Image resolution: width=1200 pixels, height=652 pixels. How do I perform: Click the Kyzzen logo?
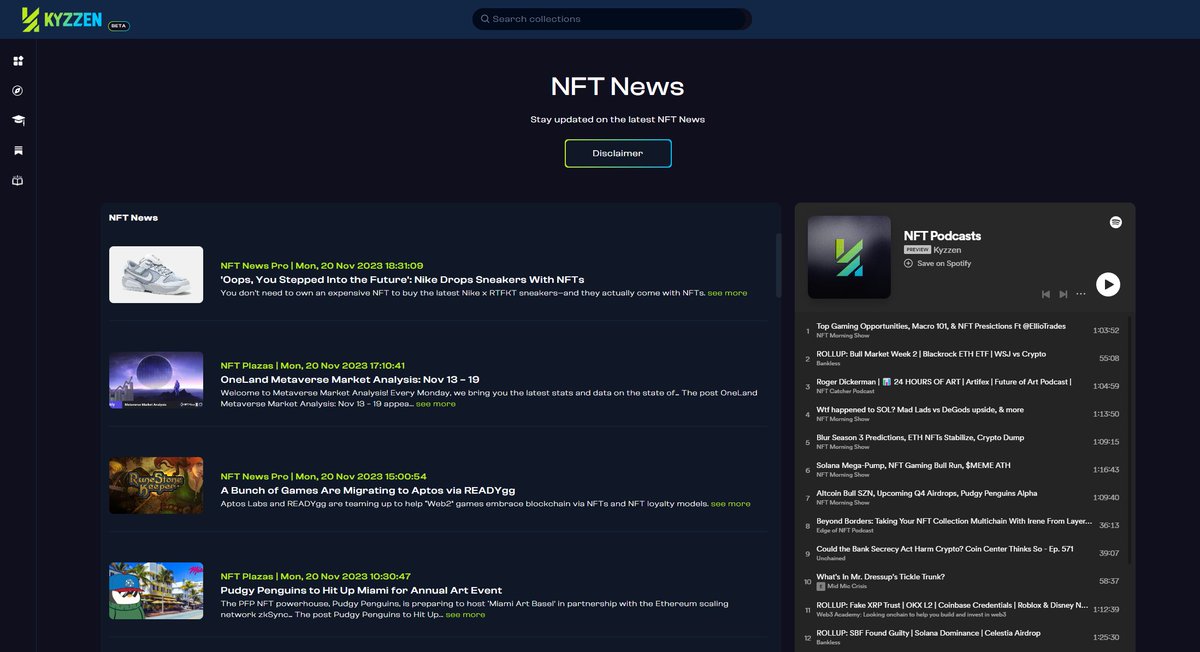tap(62, 19)
